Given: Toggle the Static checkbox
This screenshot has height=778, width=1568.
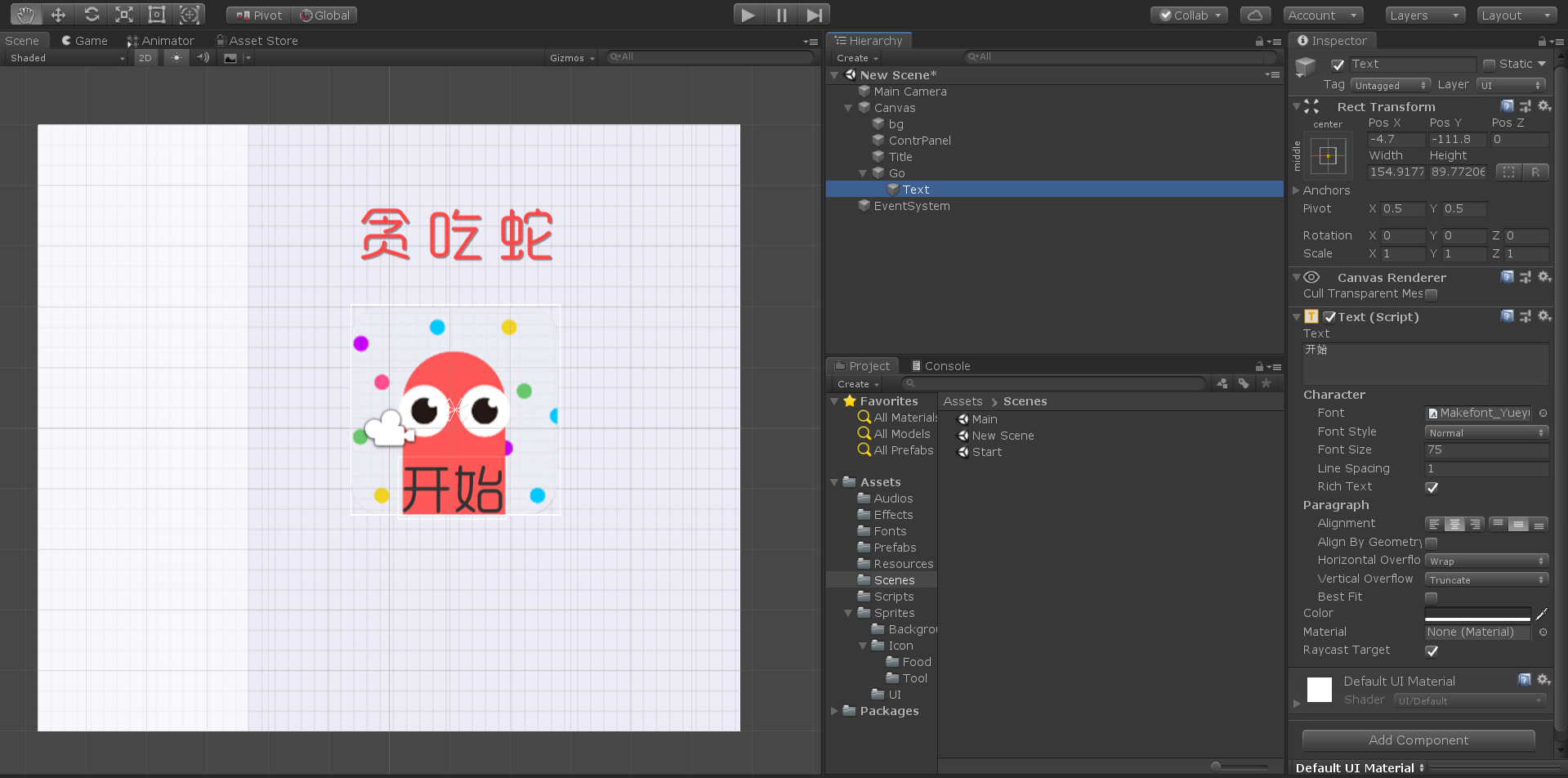Looking at the screenshot, I should (1489, 65).
